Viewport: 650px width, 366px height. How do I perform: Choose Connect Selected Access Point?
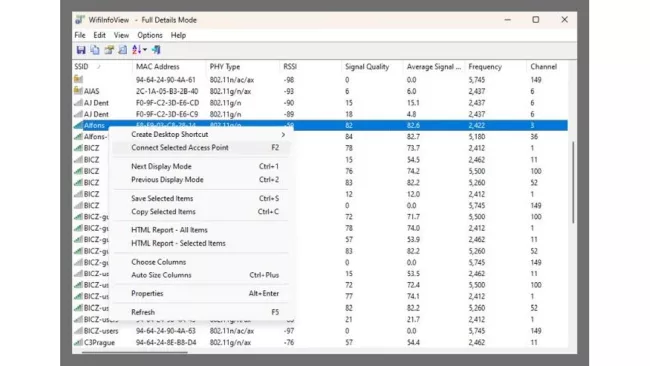[200, 148]
